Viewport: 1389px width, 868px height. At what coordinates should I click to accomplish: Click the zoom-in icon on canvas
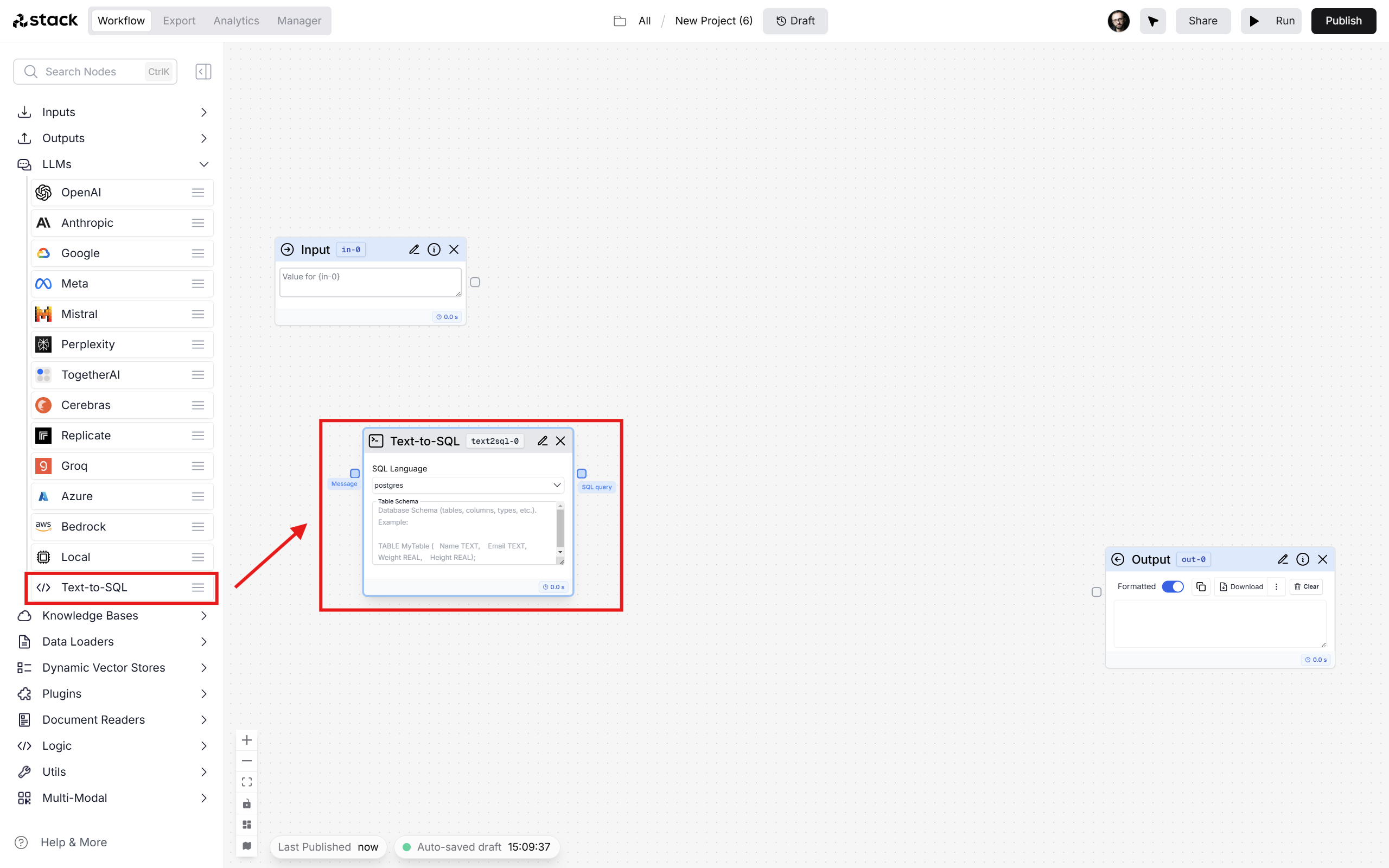[247, 740]
